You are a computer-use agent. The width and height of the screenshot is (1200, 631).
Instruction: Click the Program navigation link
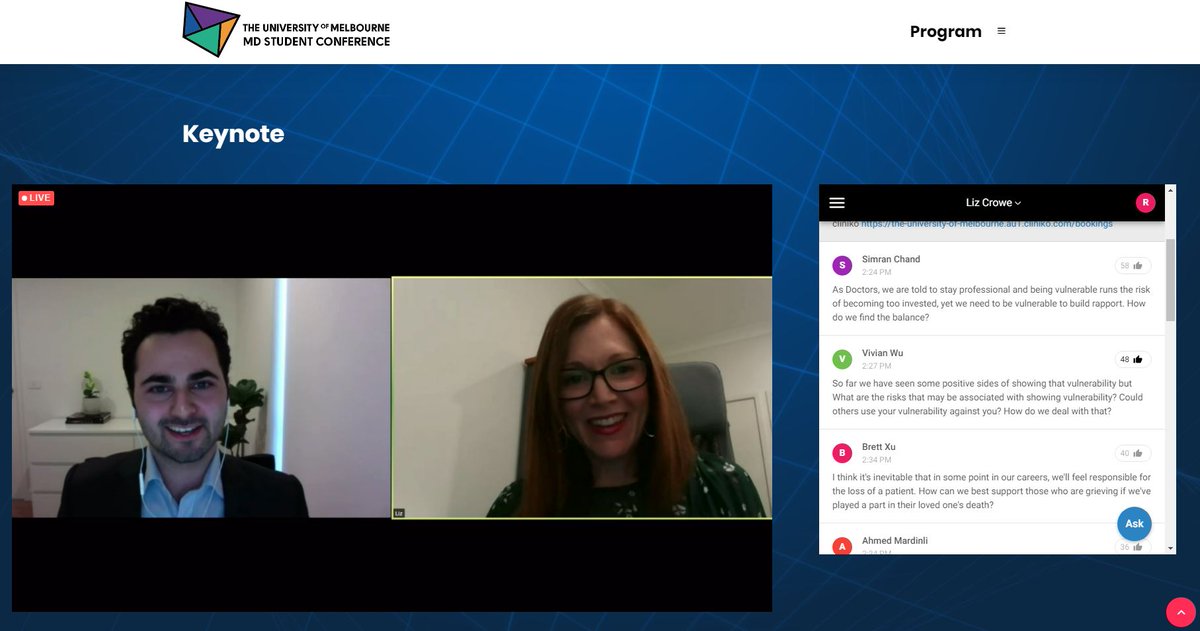point(945,31)
